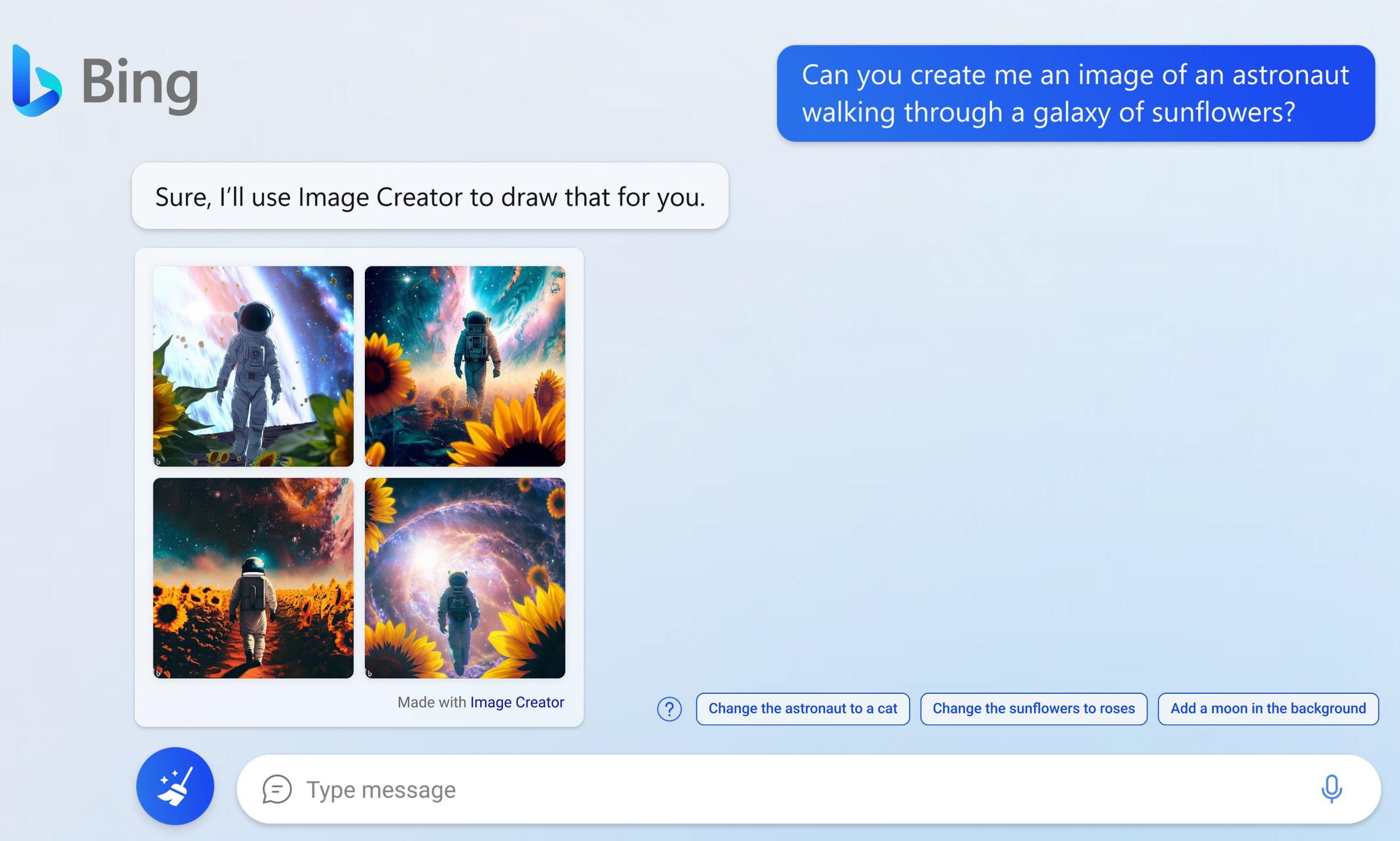Choose 'Change the astronaut to a cat' suggestion
Image resolution: width=1400 pixels, height=841 pixels.
point(802,709)
